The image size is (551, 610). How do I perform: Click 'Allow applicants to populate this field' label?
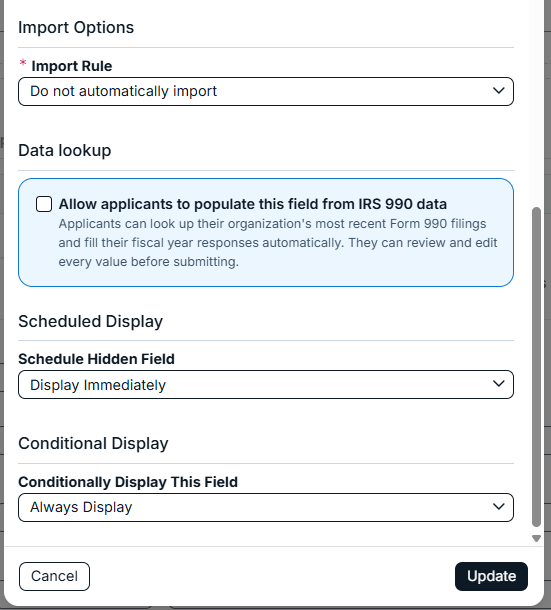(253, 204)
